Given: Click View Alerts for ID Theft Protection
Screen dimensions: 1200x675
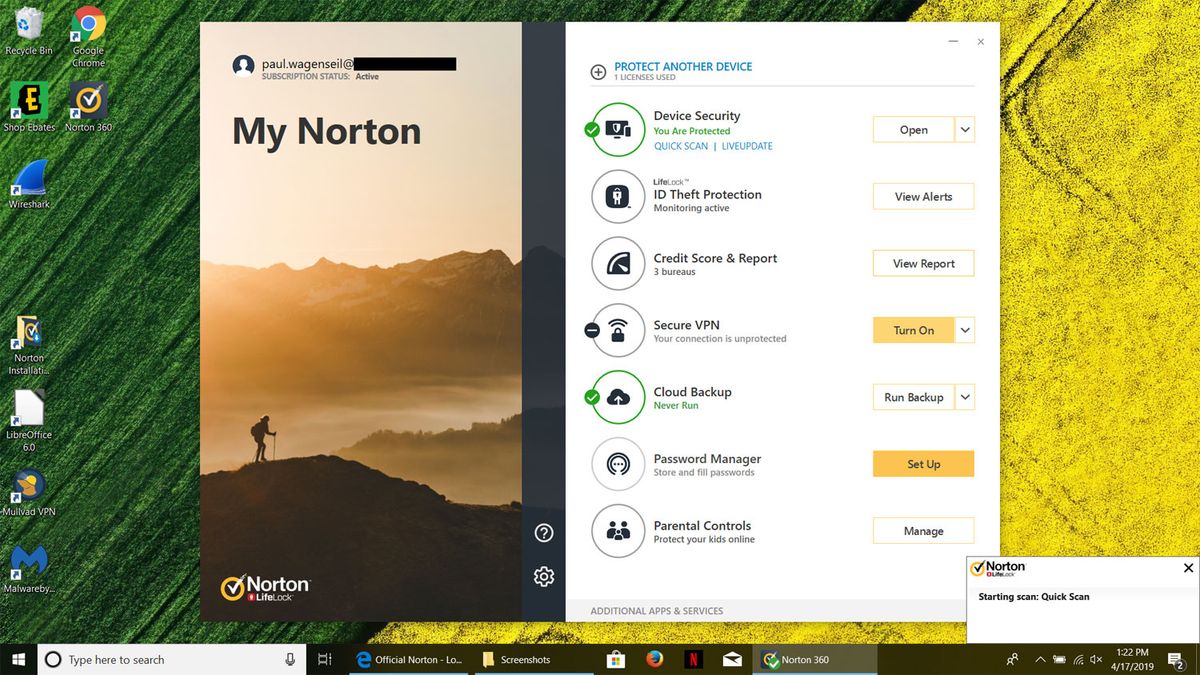Looking at the screenshot, I should pyautogui.click(x=923, y=197).
